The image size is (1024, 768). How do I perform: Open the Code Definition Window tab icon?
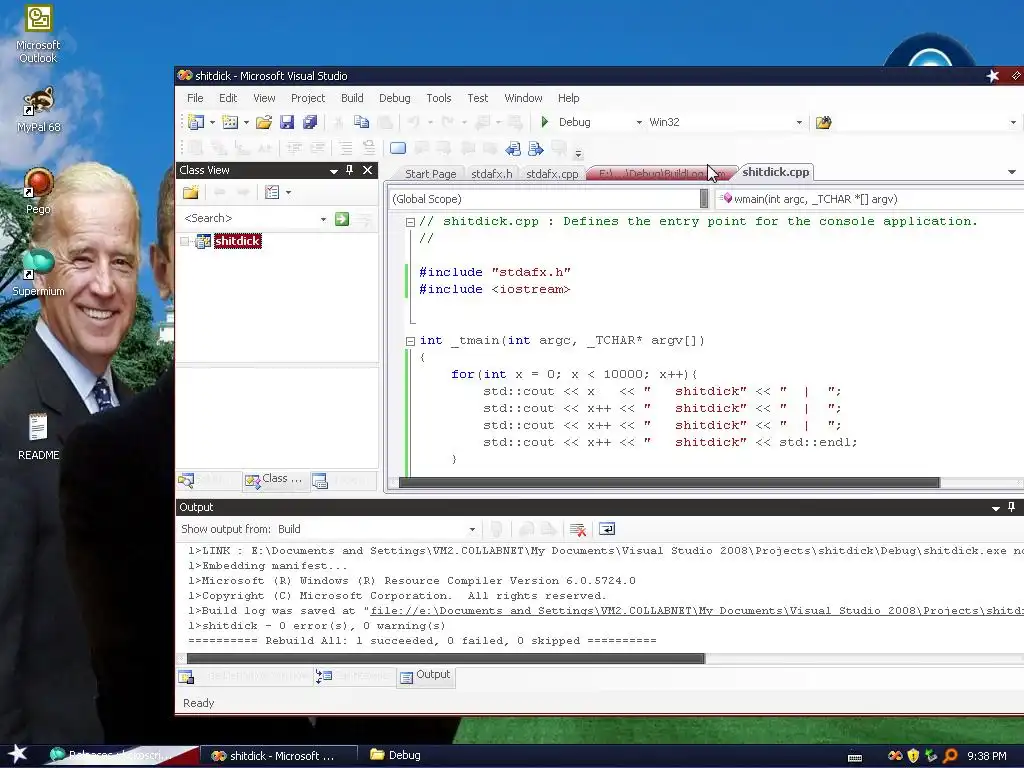click(186, 677)
